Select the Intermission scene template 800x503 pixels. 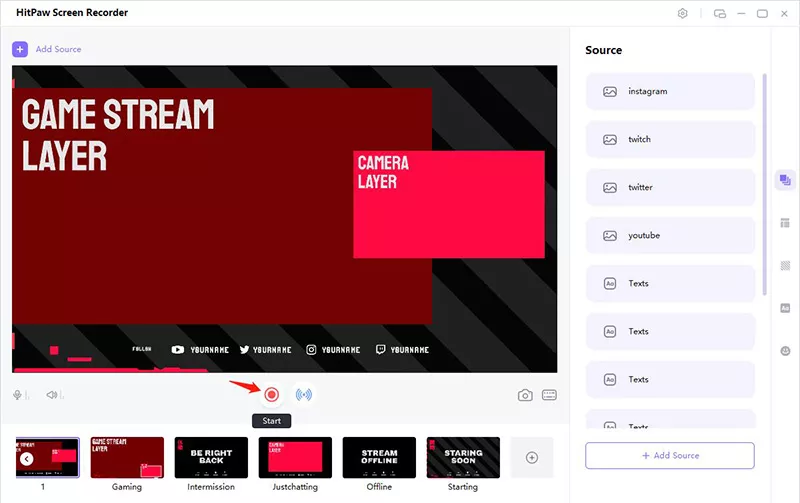pyautogui.click(x=211, y=457)
